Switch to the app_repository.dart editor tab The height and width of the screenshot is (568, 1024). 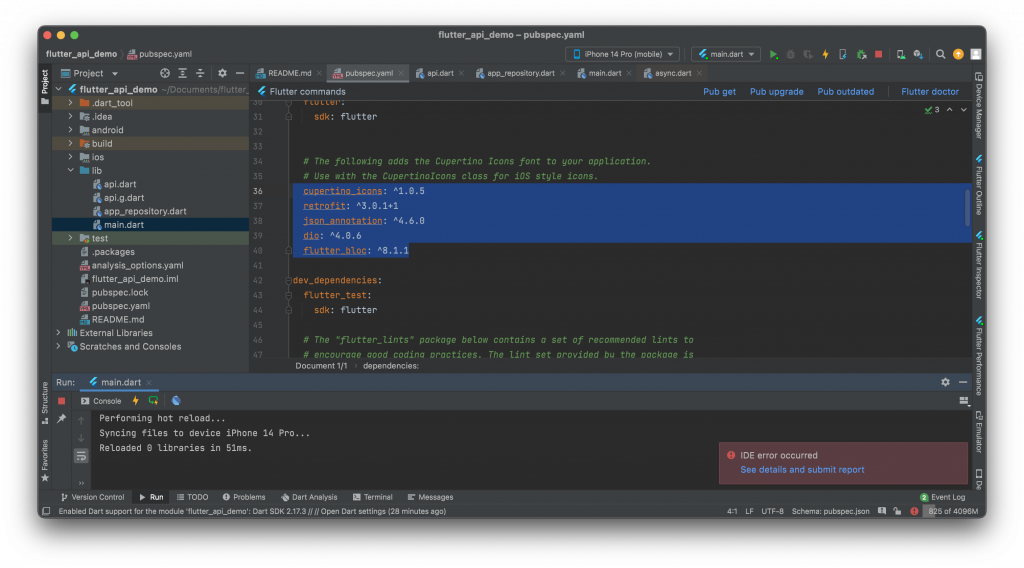pos(519,73)
